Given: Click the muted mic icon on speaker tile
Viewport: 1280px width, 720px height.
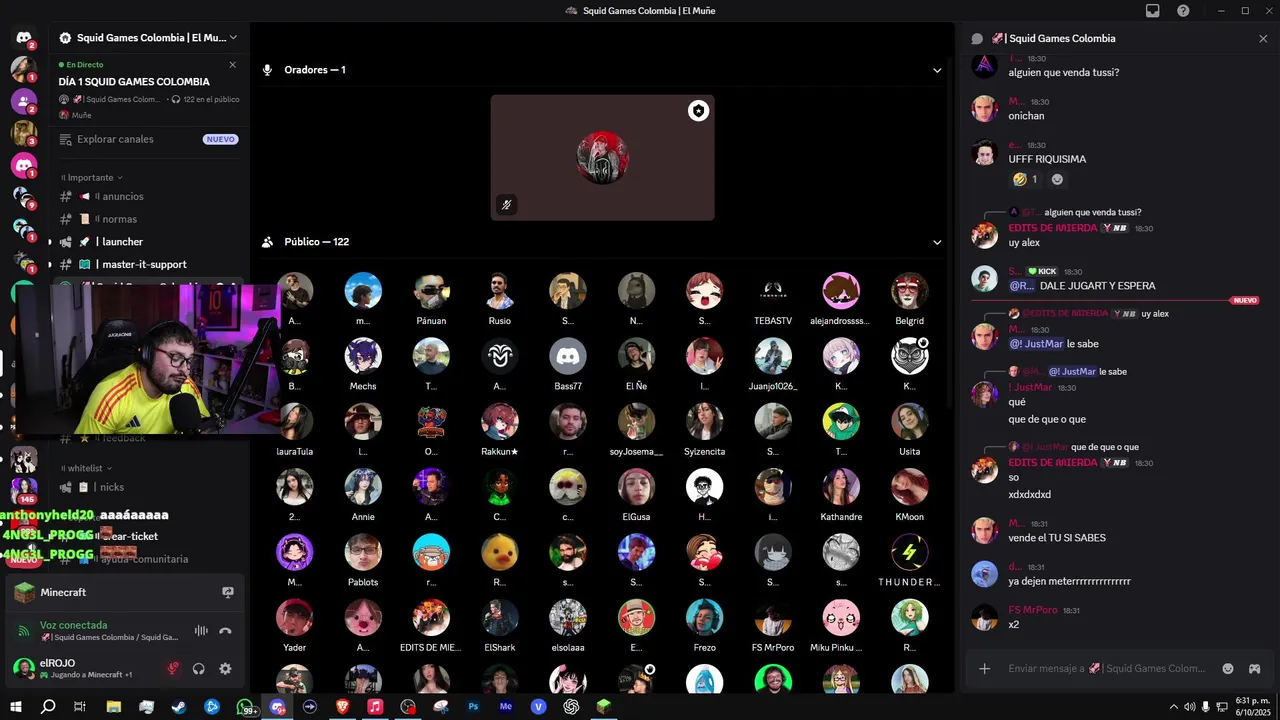Looking at the screenshot, I should tap(507, 205).
